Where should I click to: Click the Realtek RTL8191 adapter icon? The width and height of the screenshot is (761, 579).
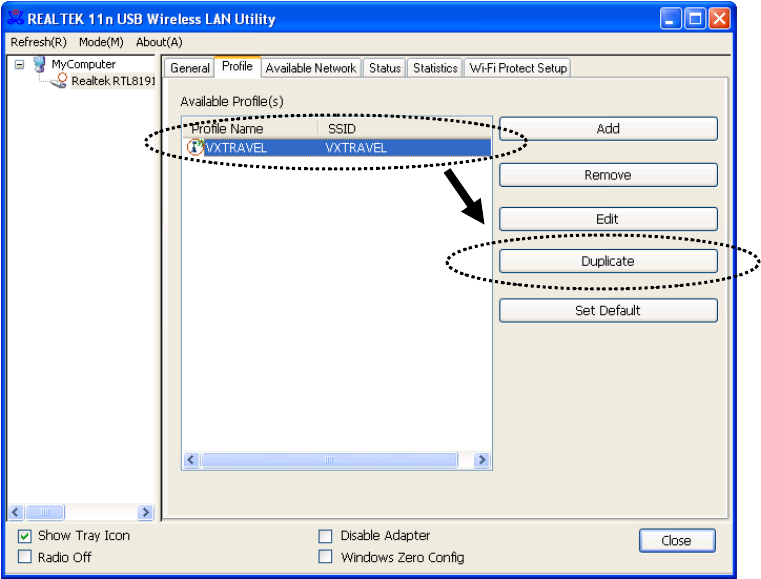59,81
